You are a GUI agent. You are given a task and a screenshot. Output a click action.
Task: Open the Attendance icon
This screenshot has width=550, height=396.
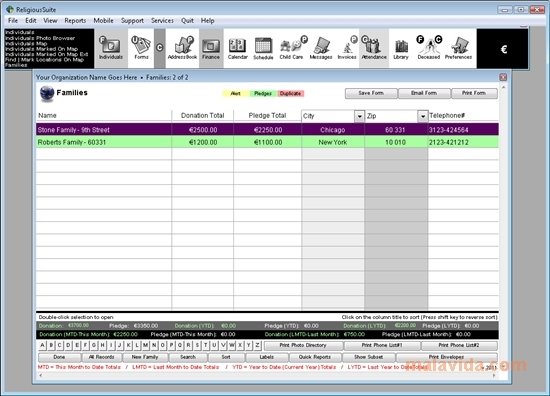pos(374,48)
